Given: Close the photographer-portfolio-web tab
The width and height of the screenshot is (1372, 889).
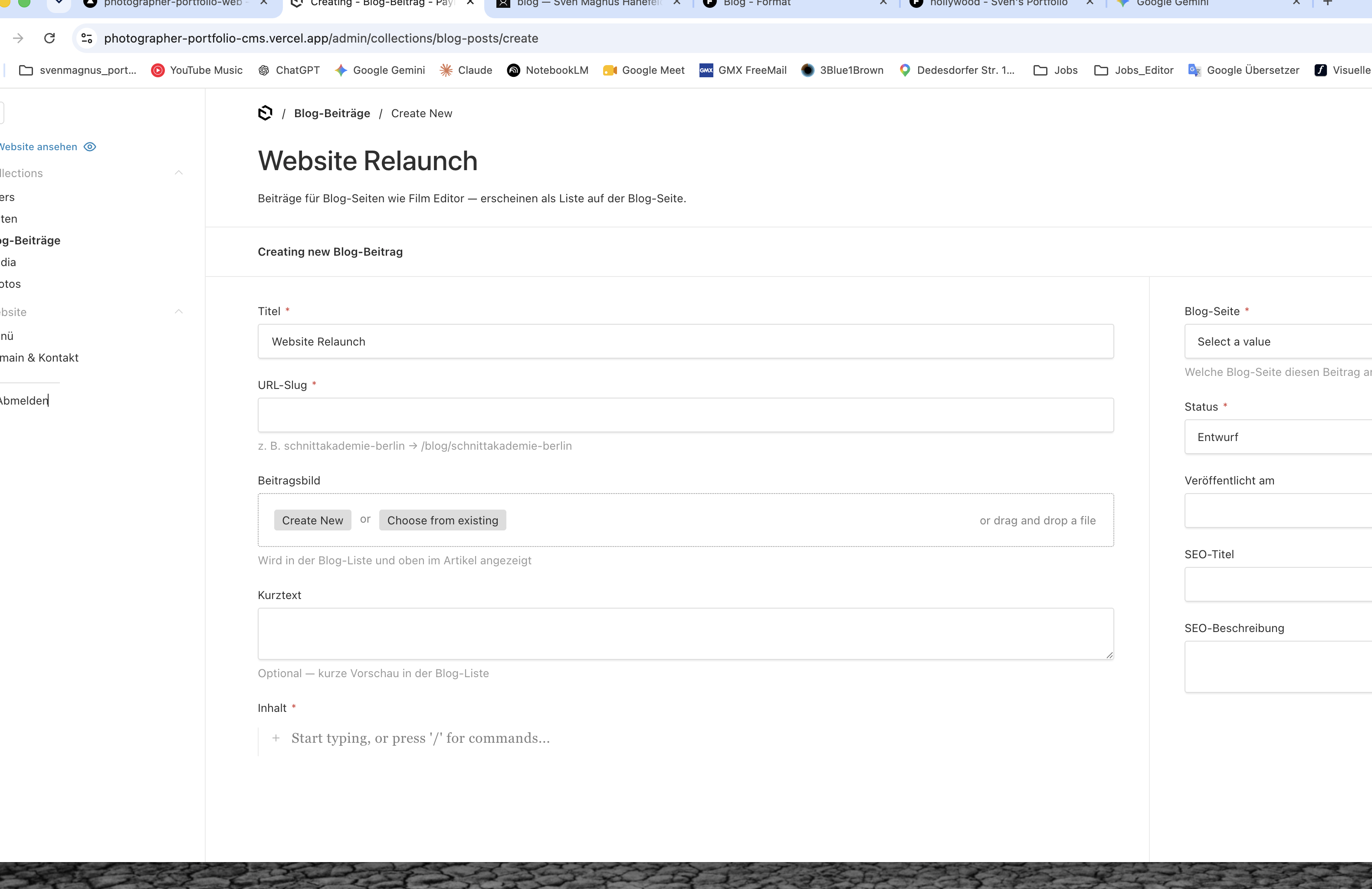Looking at the screenshot, I should click(x=263, y=3).
